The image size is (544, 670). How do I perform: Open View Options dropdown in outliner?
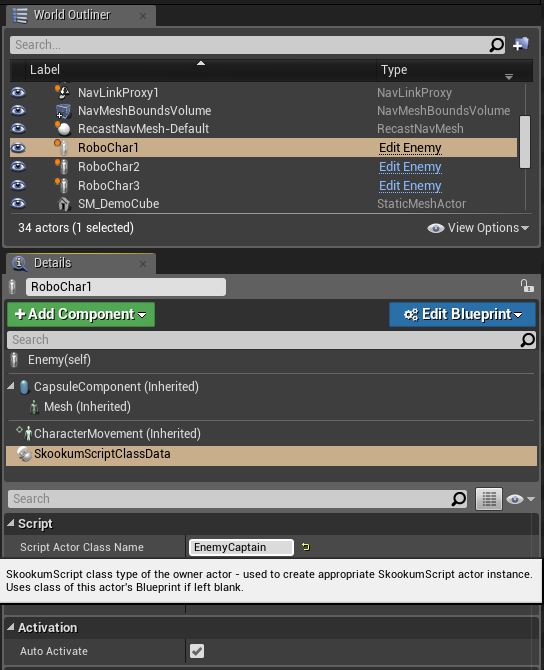[478, 228]
